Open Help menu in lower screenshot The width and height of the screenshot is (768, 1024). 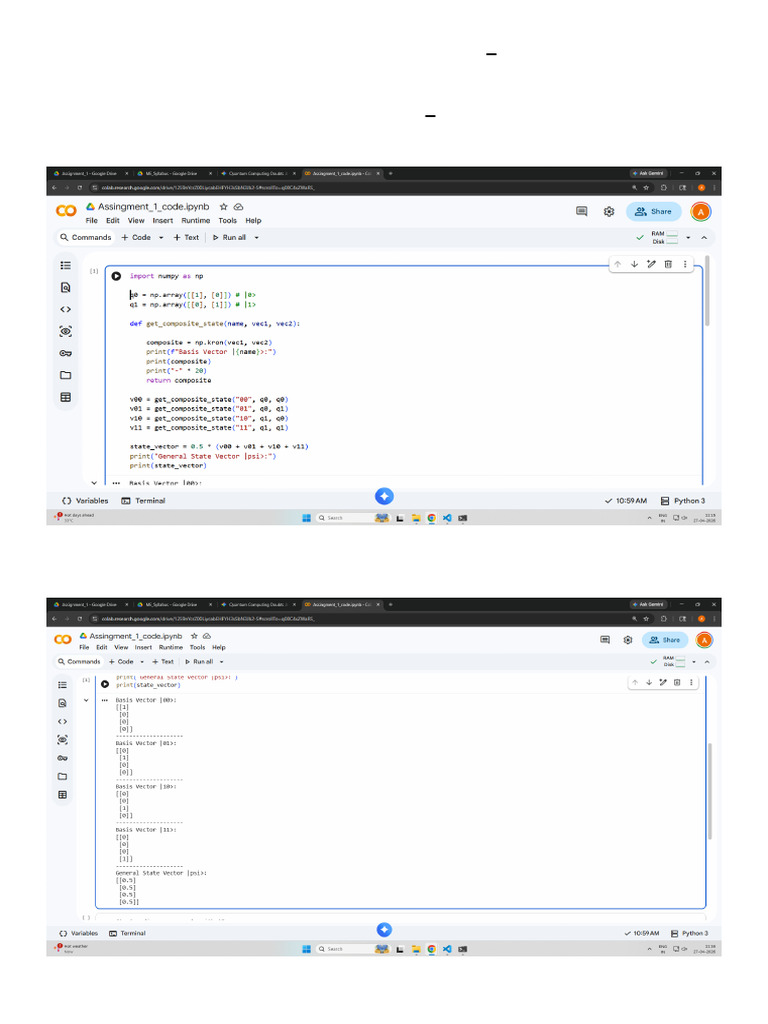tap(219, 647)
